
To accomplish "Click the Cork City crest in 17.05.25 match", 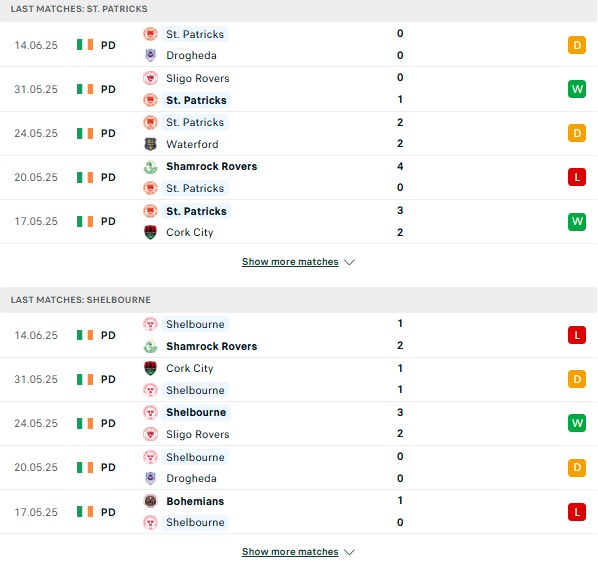I will pyautogui.click(x=150, y=232).
